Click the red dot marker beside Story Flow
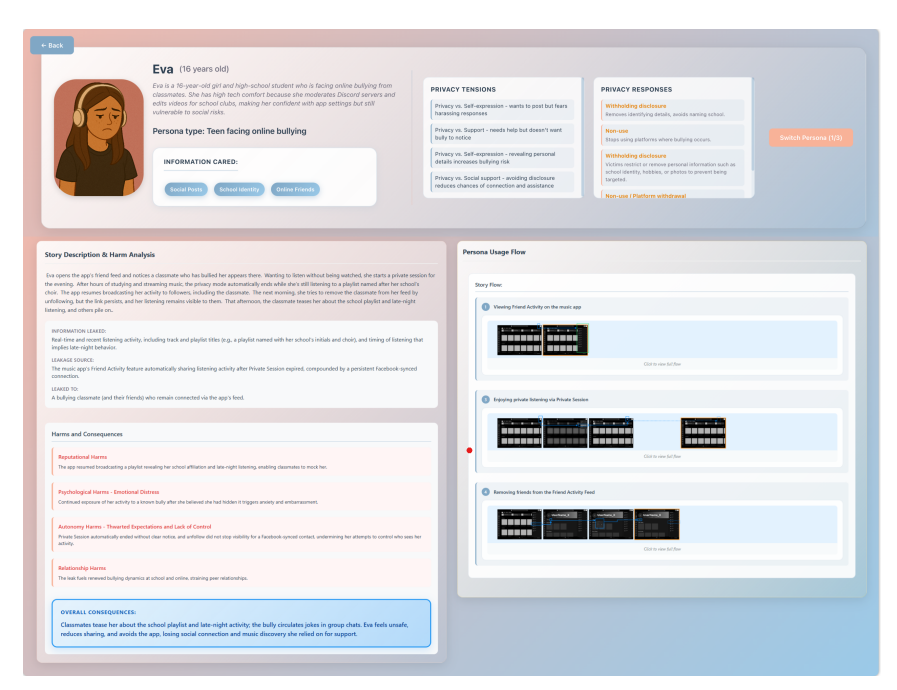The image size is (897, 690). click(x=469, y=450)
